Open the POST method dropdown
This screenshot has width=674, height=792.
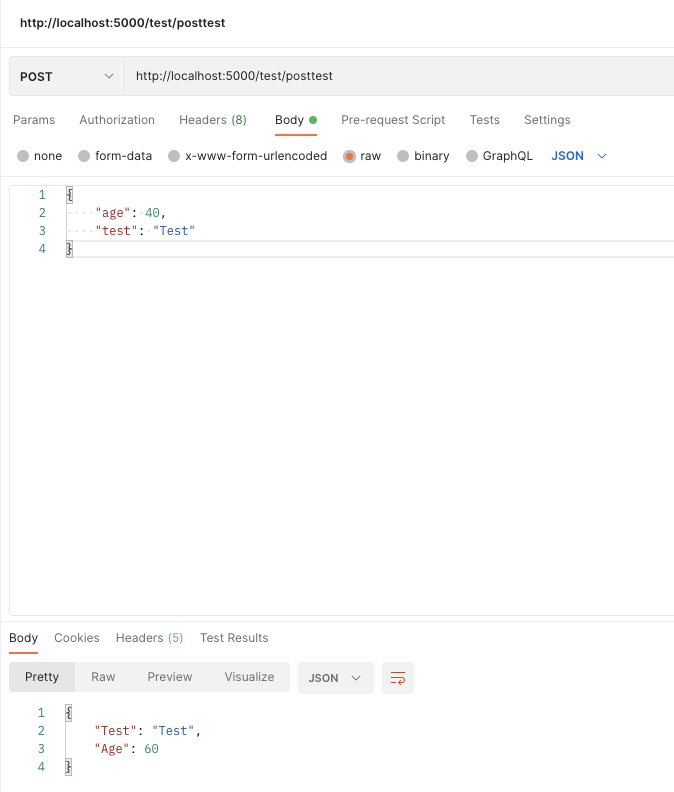(x=67, y=76)
